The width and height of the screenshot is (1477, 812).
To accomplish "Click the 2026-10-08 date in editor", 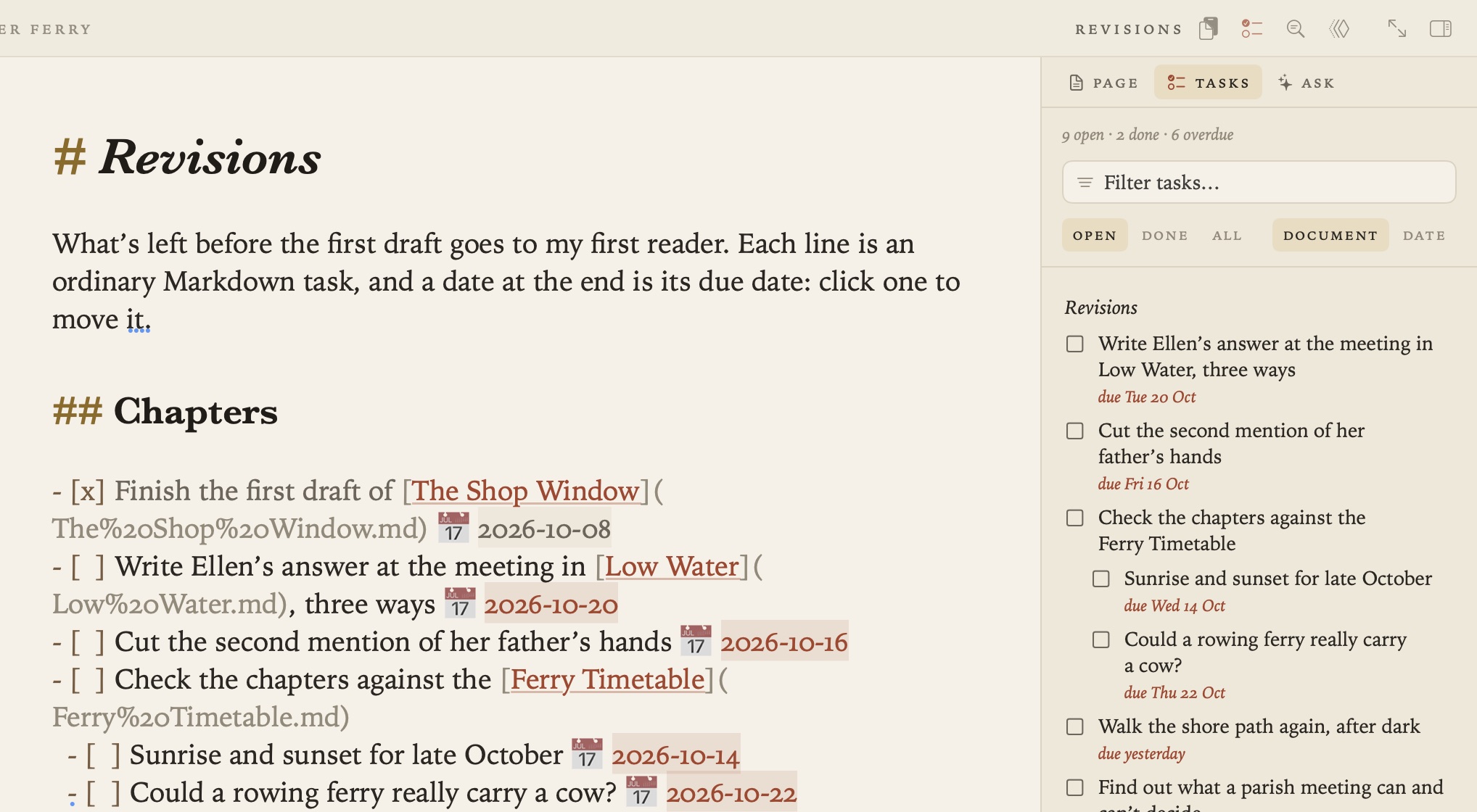I will (x=544, y=529).
